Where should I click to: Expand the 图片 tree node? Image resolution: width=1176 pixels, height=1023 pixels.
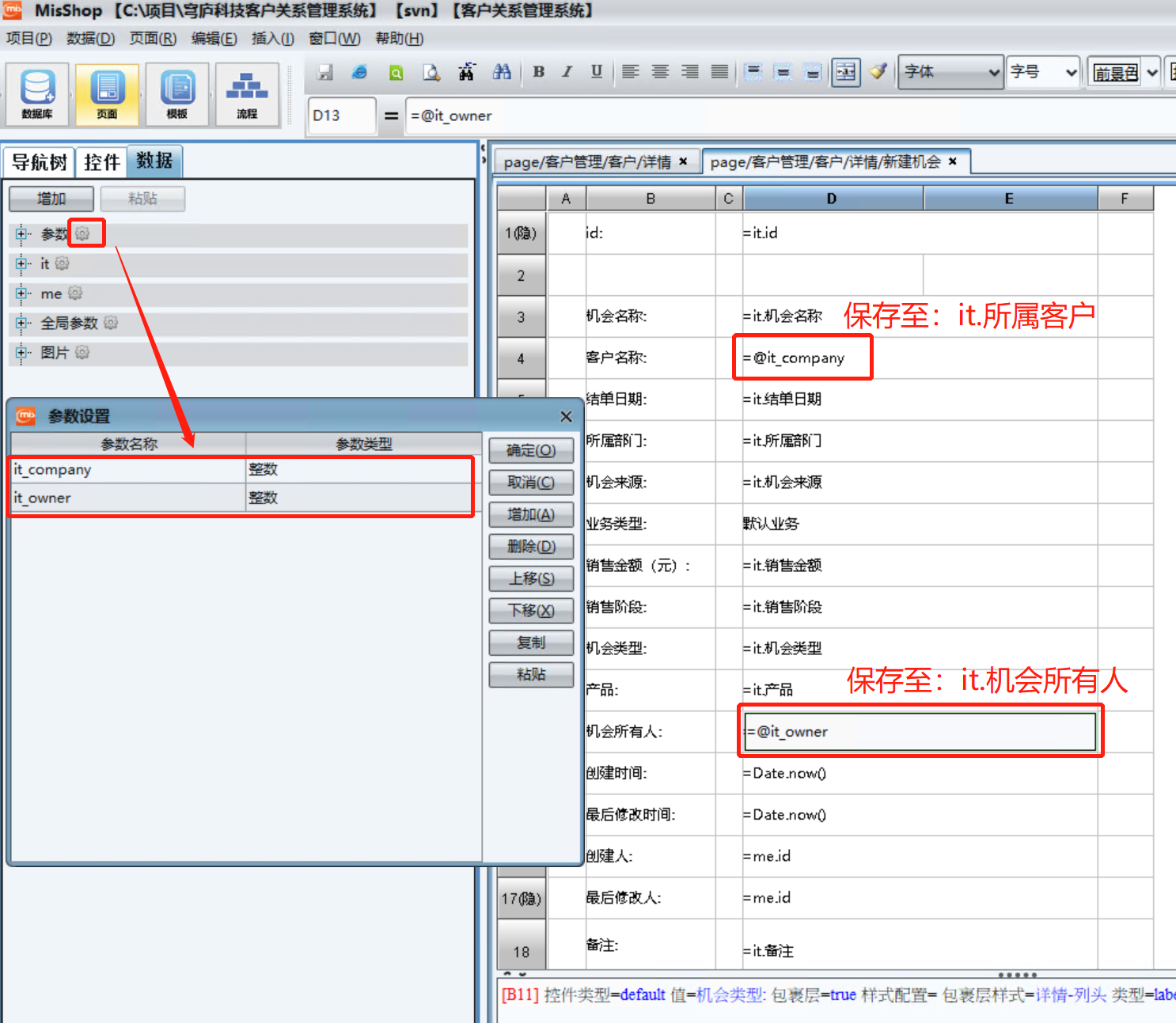pyautogui.click(x=21, y=353)
